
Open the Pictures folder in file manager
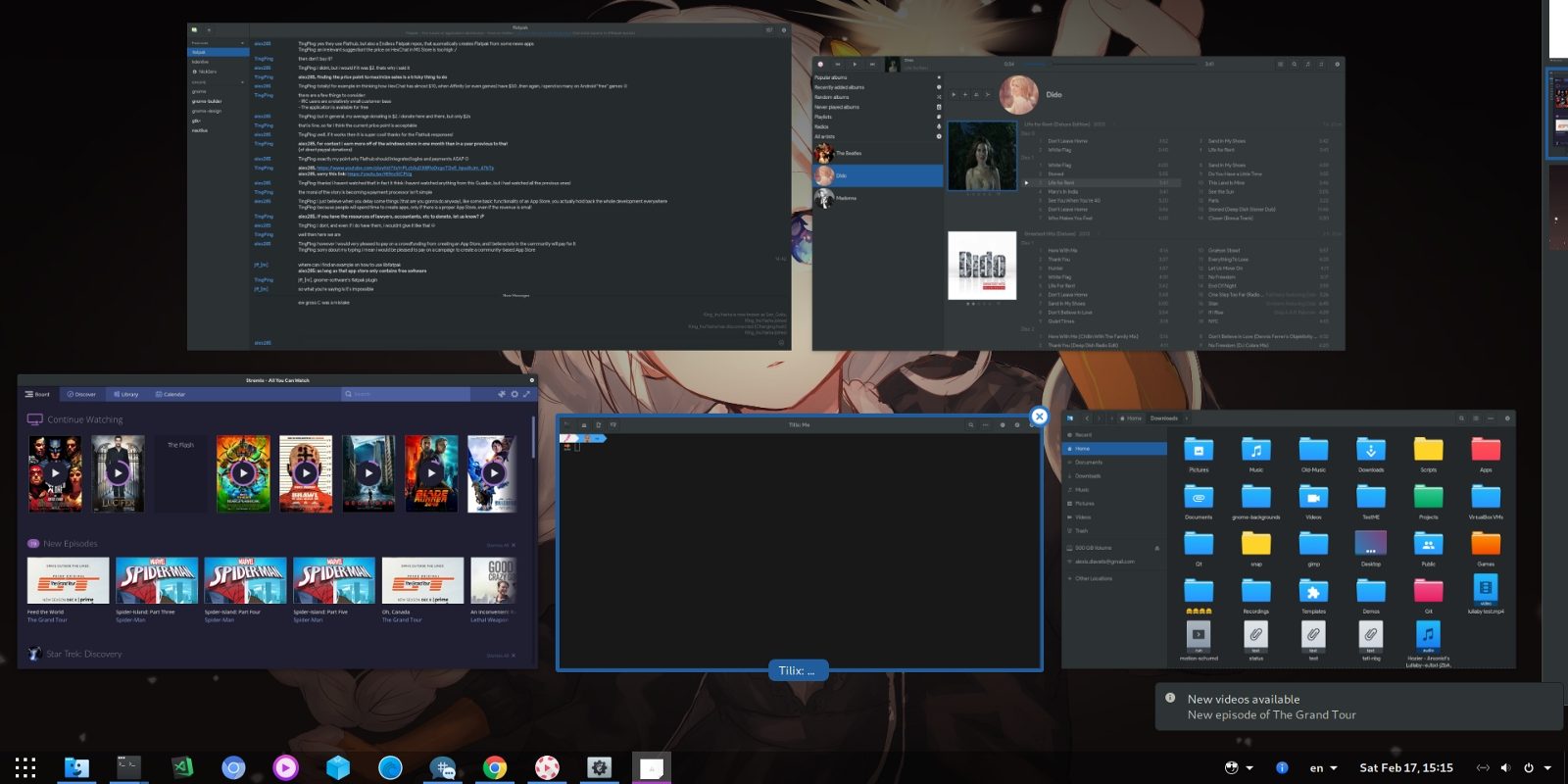[1199, 451]
